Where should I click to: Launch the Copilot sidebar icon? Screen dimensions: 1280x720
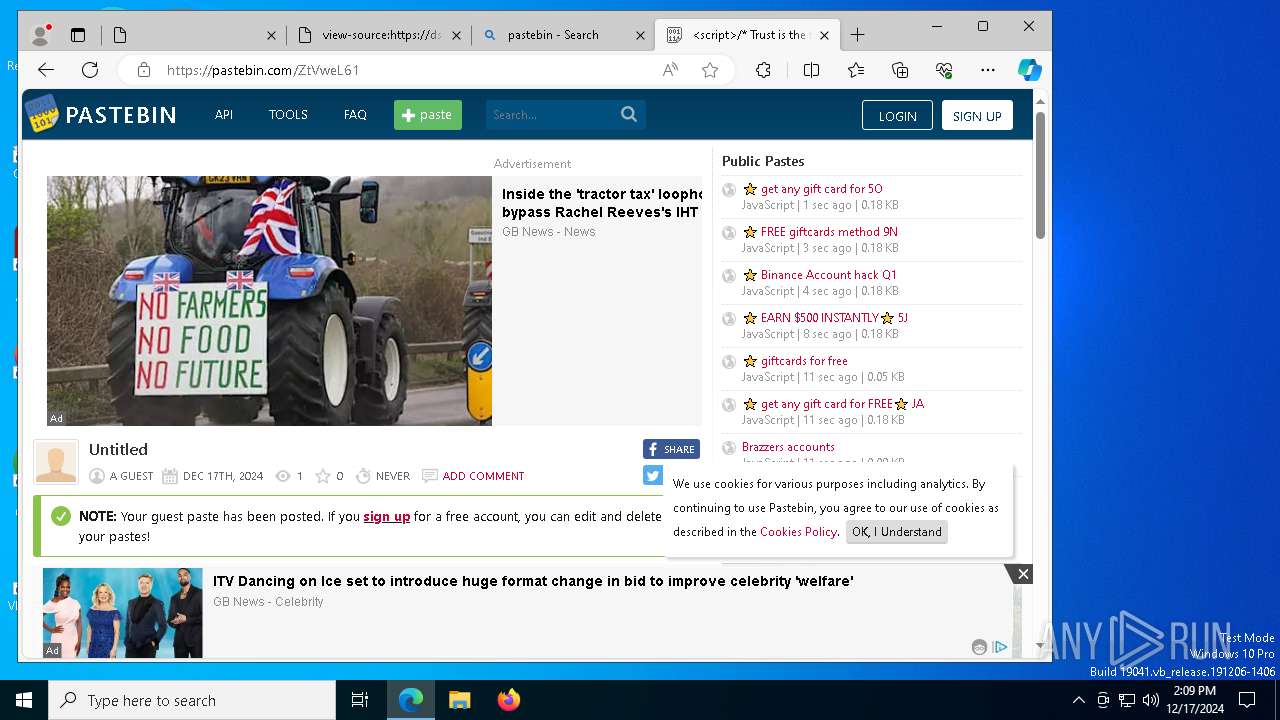click(x=1030, y=70)
